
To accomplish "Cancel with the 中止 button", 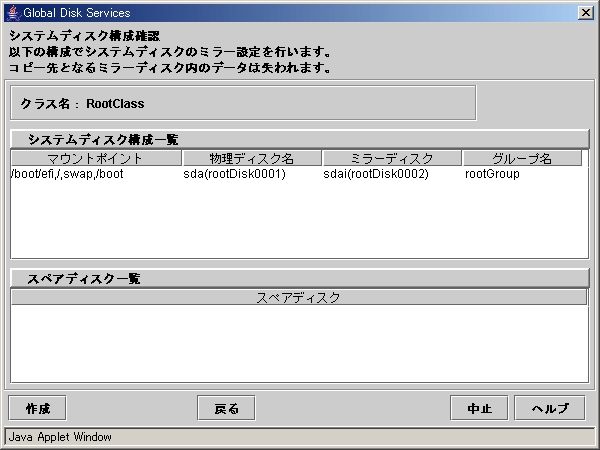I will pyautogui.click(x=479, y=408).
